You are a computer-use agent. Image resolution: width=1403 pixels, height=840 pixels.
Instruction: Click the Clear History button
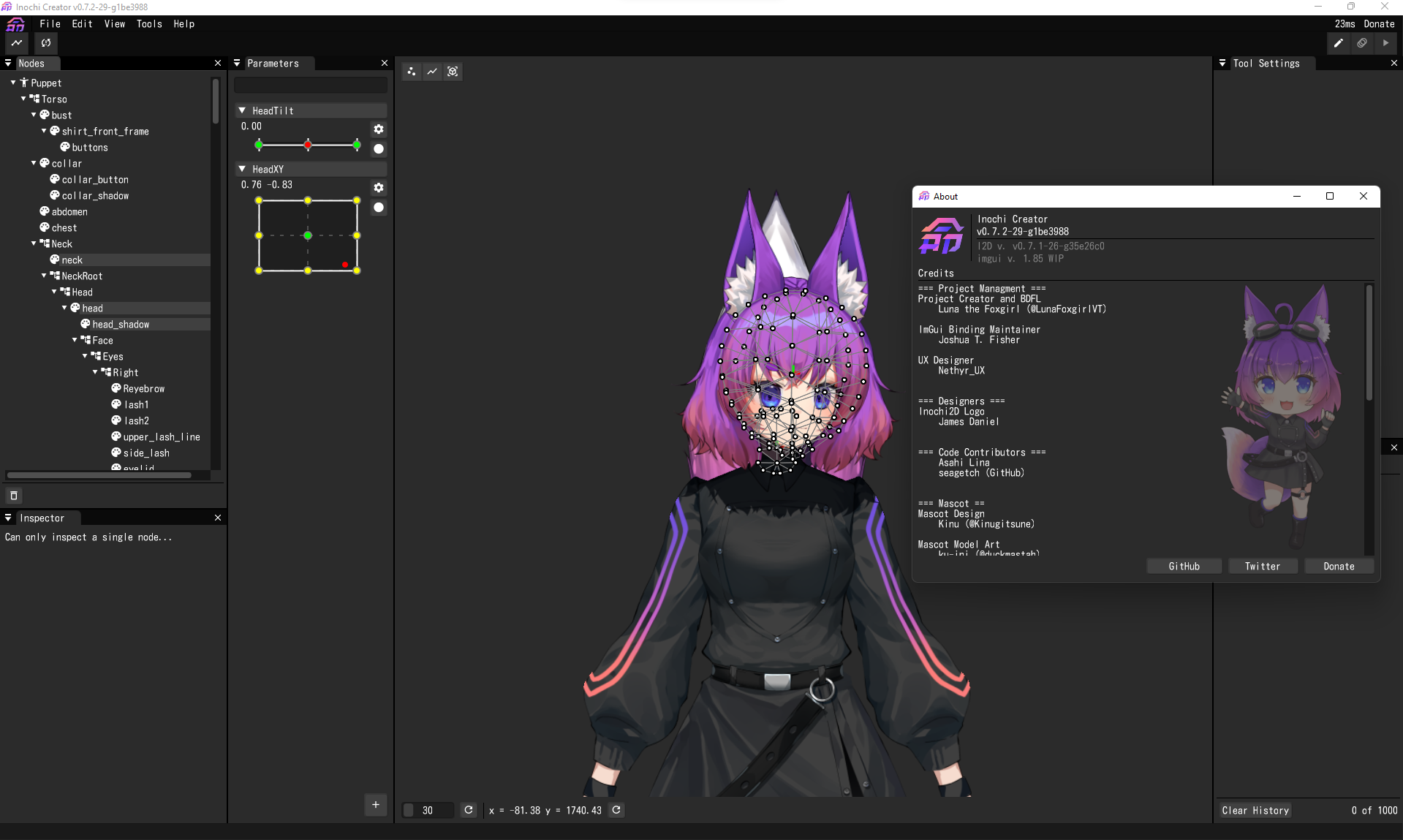1255,811
